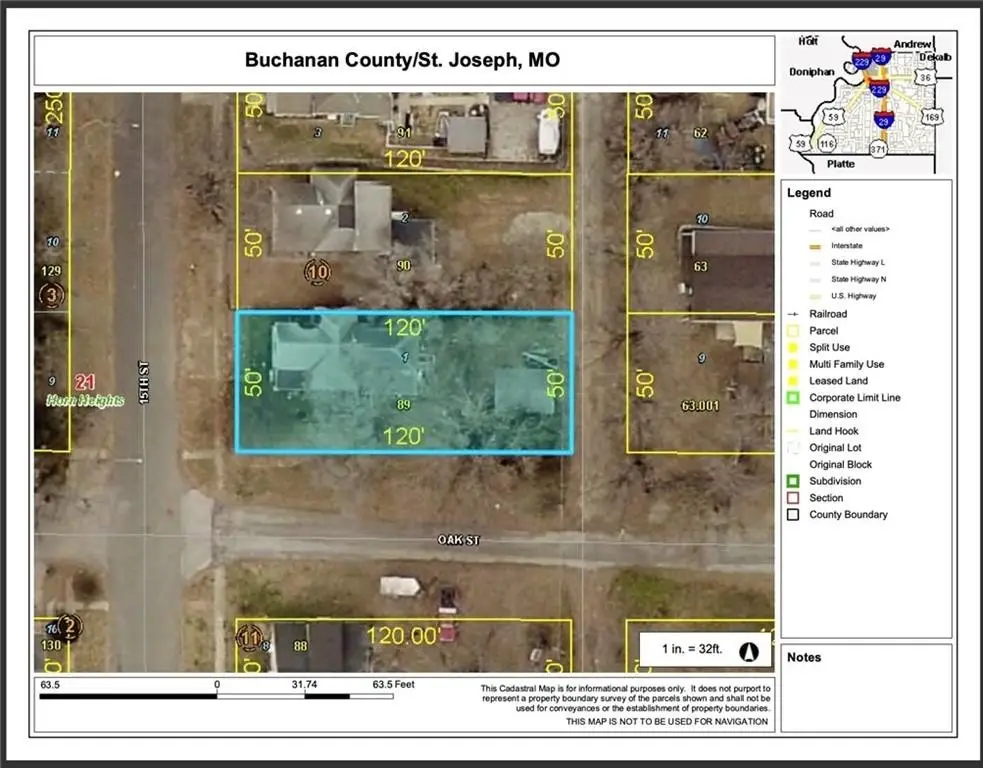The image size is (983, 768).
Task: Click the US Highway 169 shield
Action: (932, 117)
